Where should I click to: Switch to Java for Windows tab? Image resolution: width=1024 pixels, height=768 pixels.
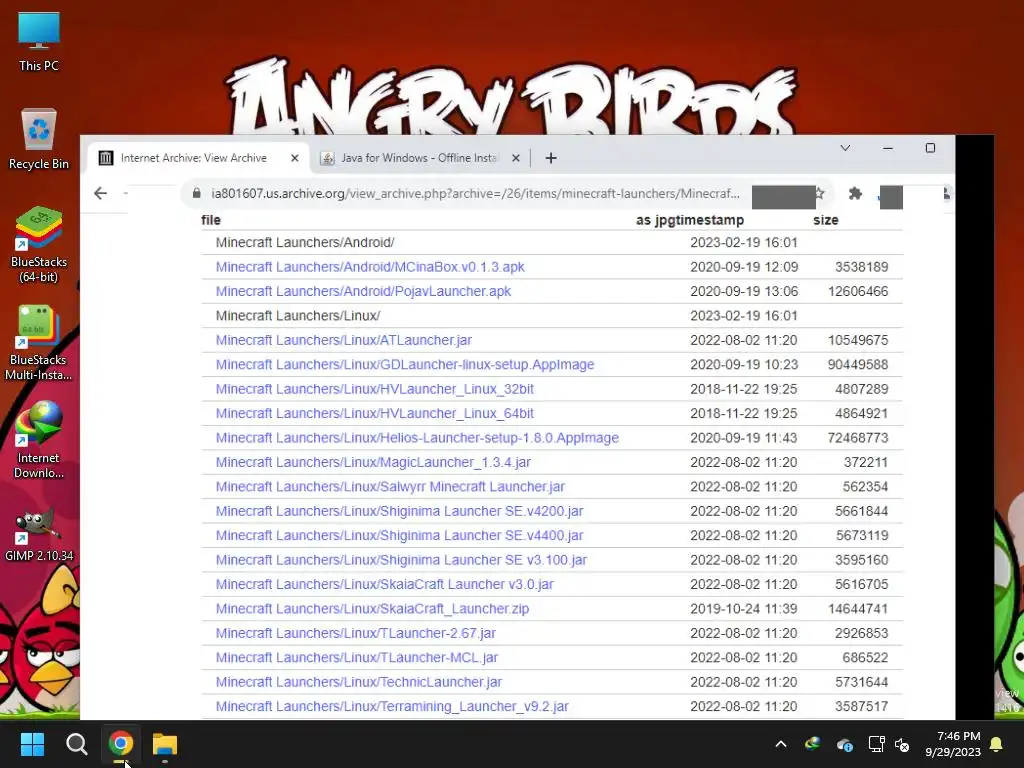tap(419, 158)
